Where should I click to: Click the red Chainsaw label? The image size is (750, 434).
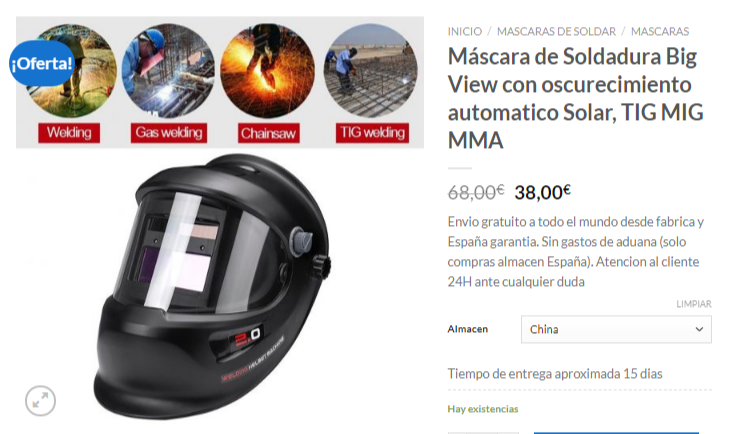pyautogui.click(x=268, y=133)
